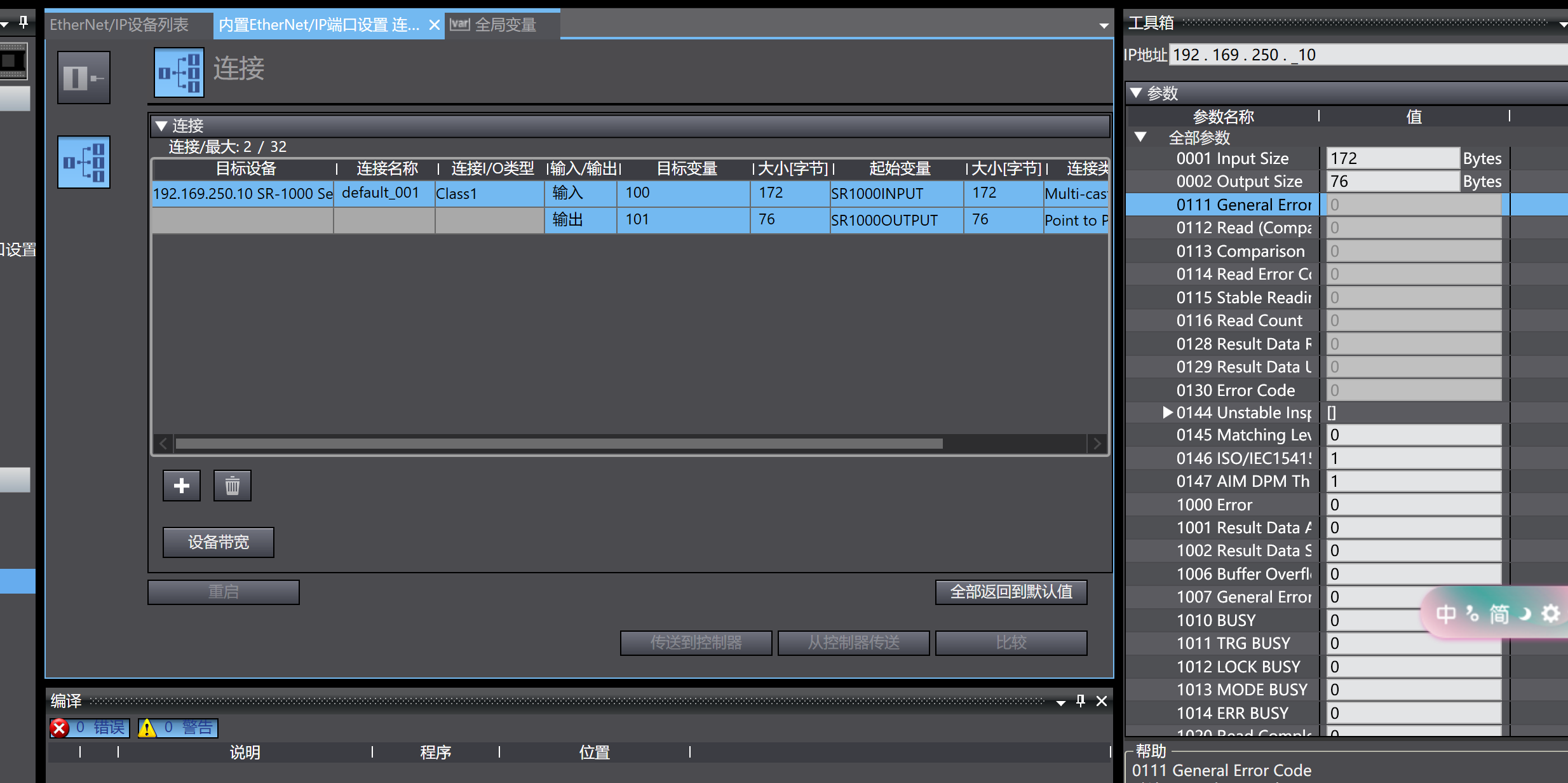The height and width of the screenshot is (783, 1568).
Task: Pin the build panel with pushpin icon
Action: pyautogui.click(x=1081, y=701)
